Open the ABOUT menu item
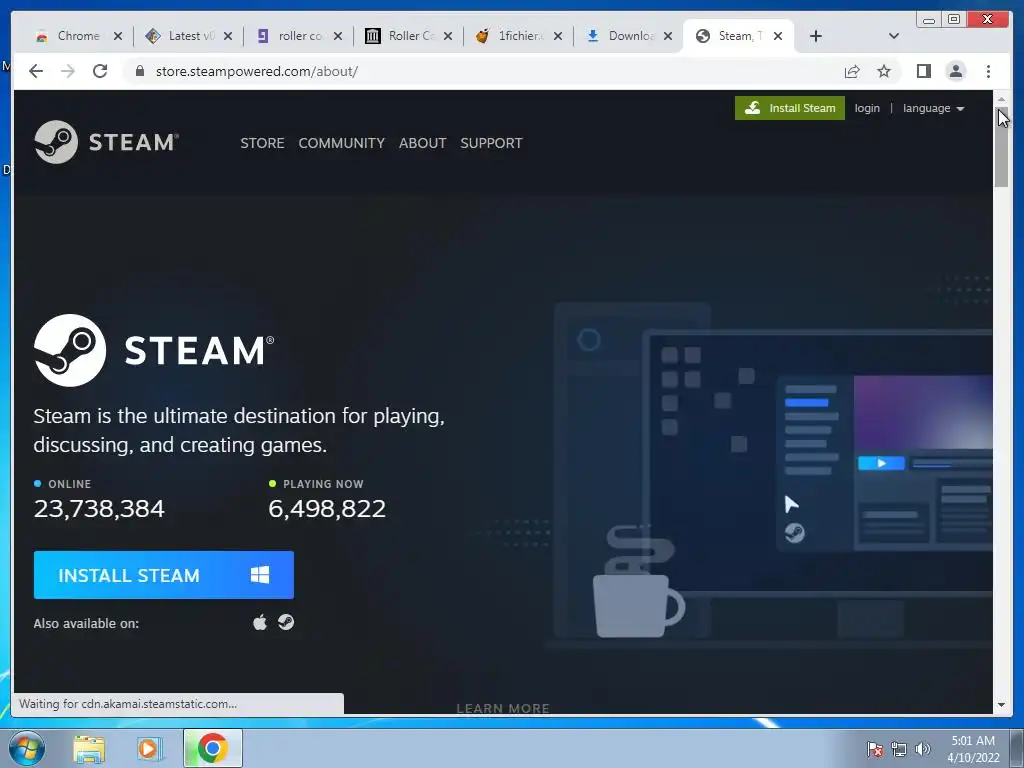This screenshot has width=1024, height=768. [x=423, y=143]
